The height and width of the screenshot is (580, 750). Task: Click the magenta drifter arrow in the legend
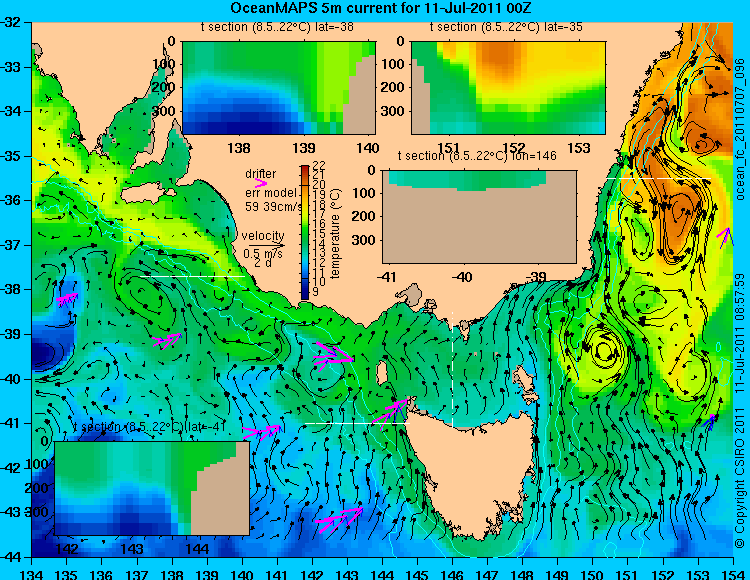261,183
